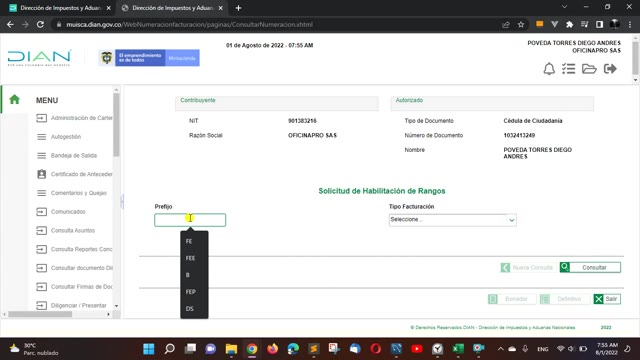Click the Nueva Consulta button
The width and height of the screenshot is (640, 360).
(527, 267)
